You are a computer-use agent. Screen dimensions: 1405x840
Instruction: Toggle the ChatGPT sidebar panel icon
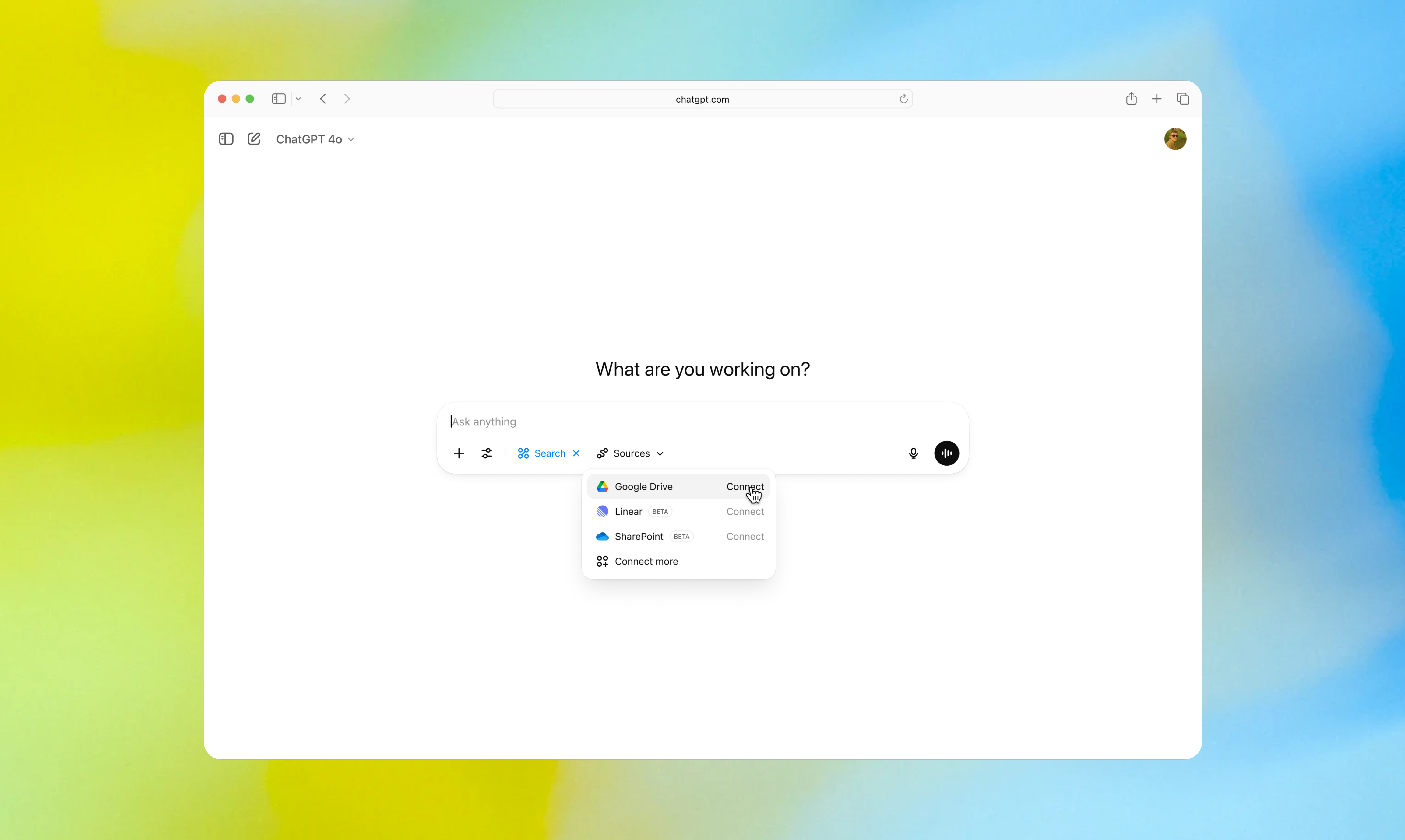click(226, 139)
